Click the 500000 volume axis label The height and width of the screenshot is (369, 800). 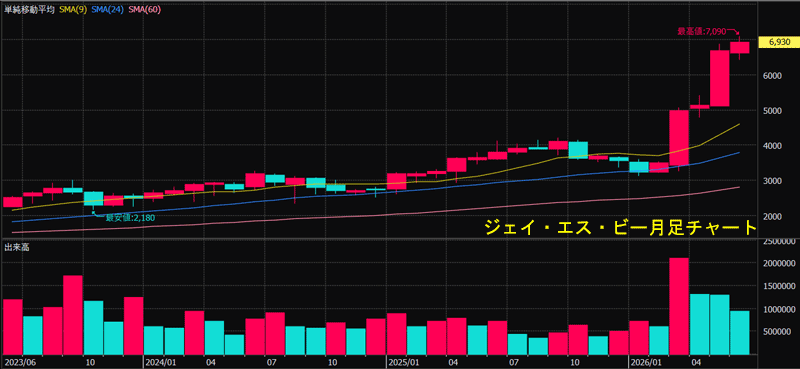pyautogui.click(x=777, y=332)
